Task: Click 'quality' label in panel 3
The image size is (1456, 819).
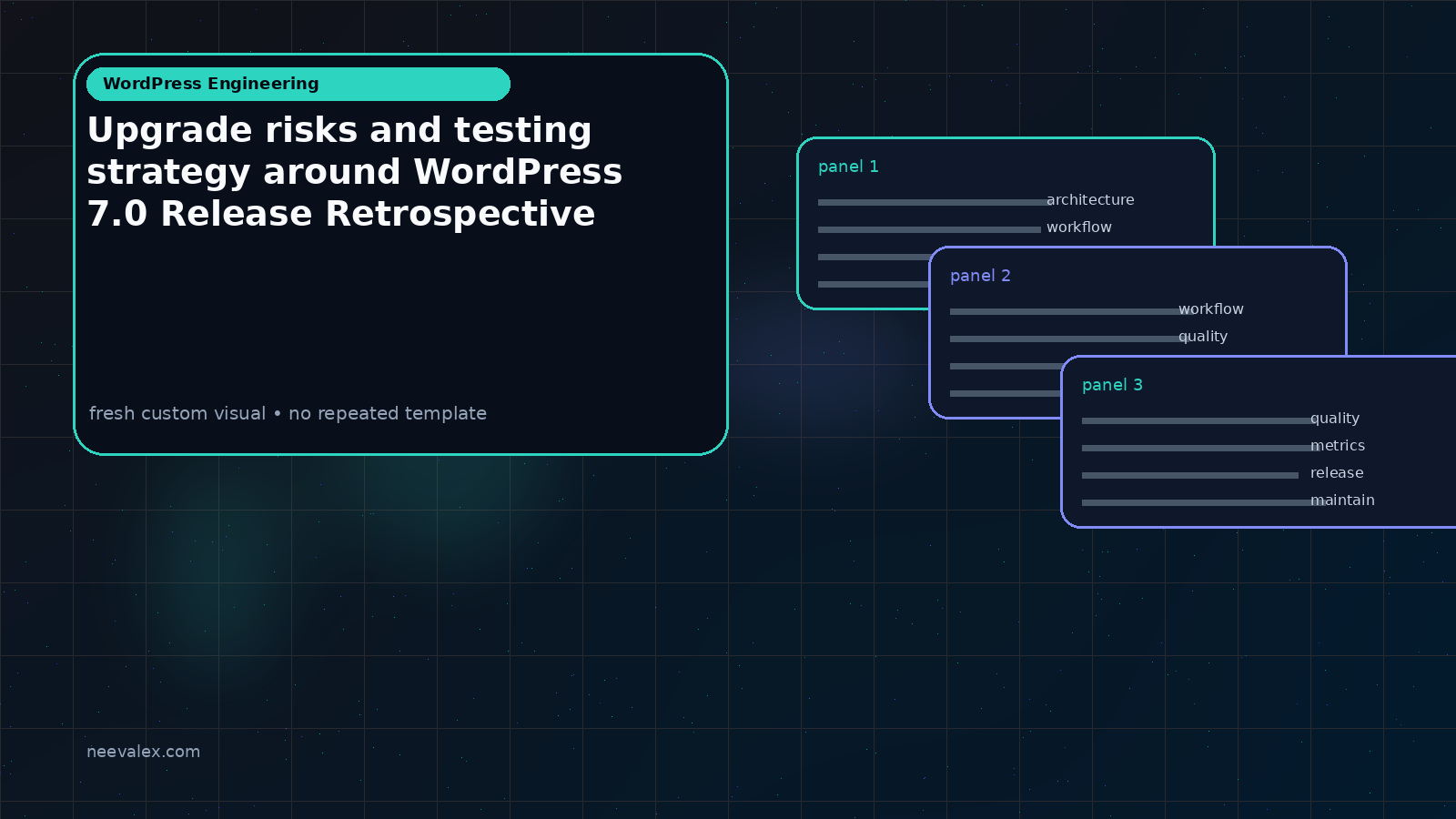Action: pos(1335,419)
